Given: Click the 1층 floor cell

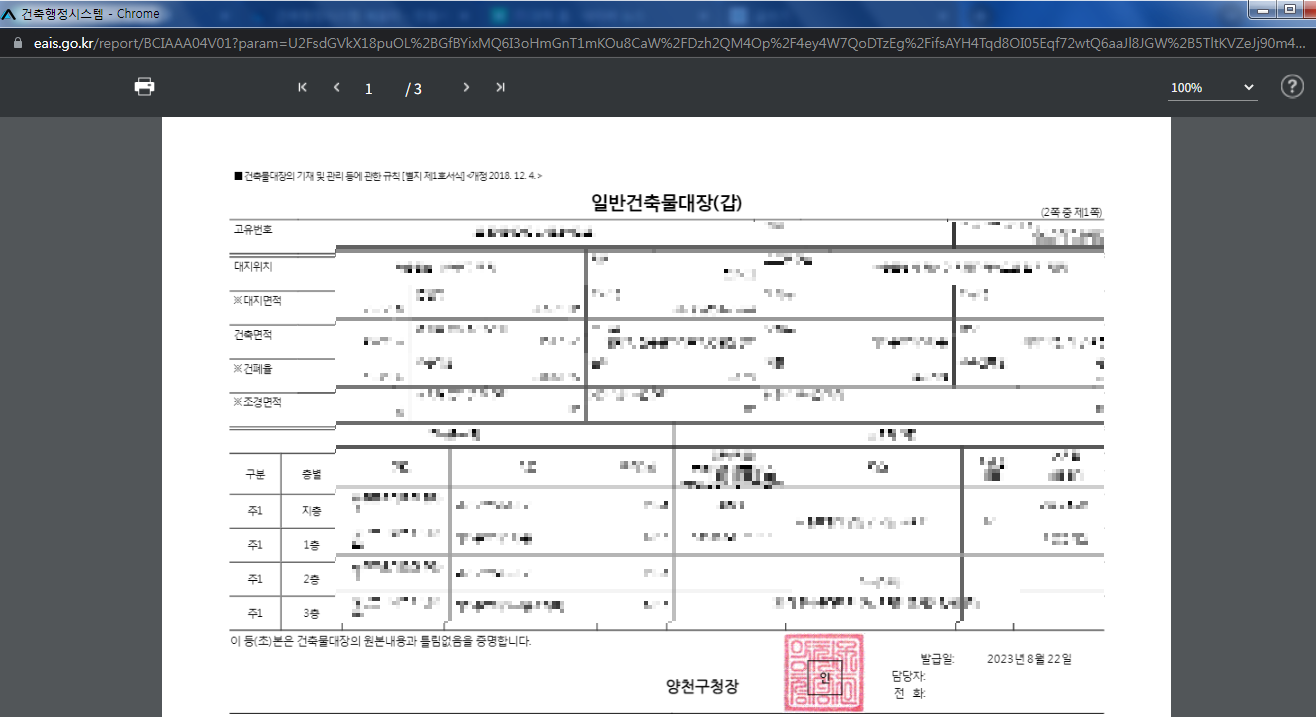Looking at the screenshot, I should tap(312, 545).
